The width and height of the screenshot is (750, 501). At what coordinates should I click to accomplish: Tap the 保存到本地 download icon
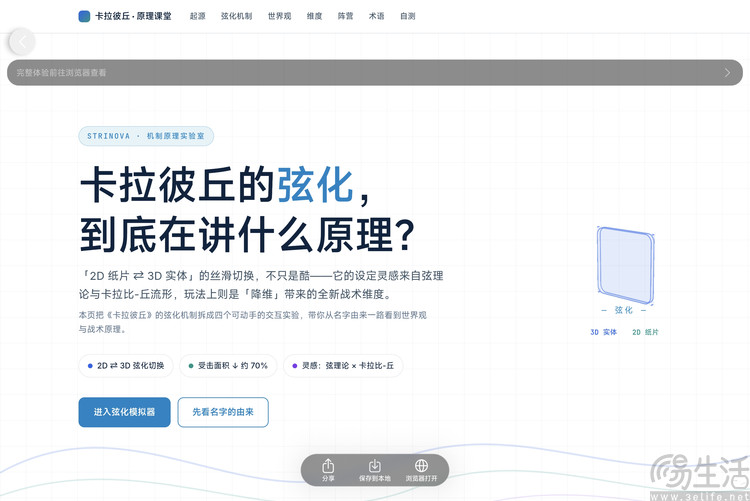click(x=375, y=466)
